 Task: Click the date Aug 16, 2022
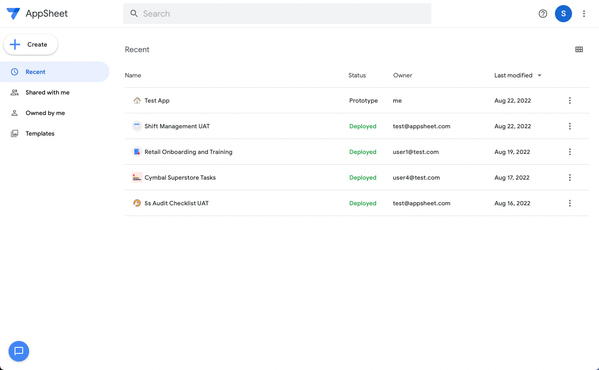pos(512,203)
